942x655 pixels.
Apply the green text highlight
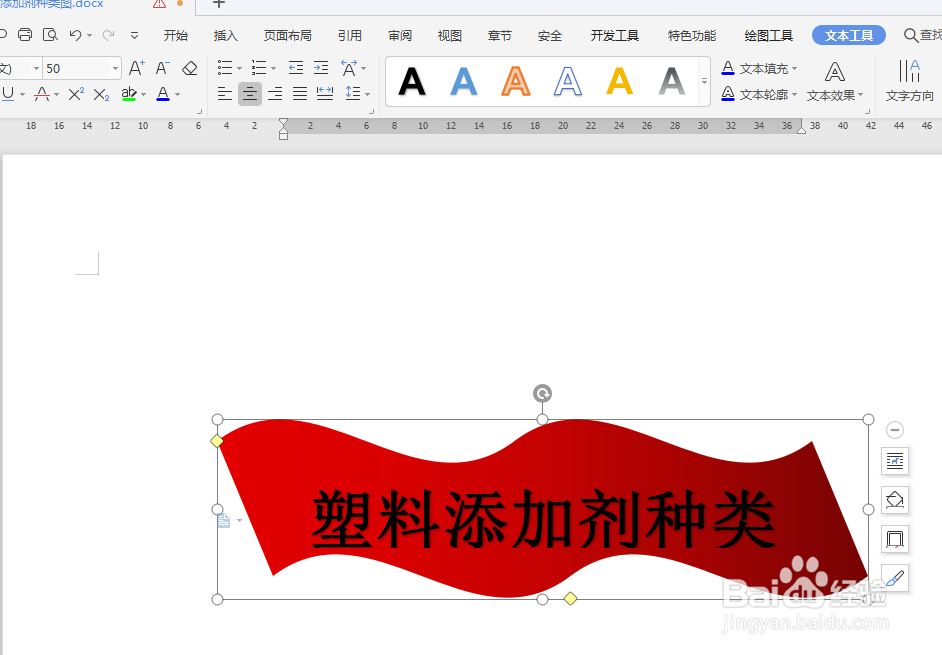129,94
